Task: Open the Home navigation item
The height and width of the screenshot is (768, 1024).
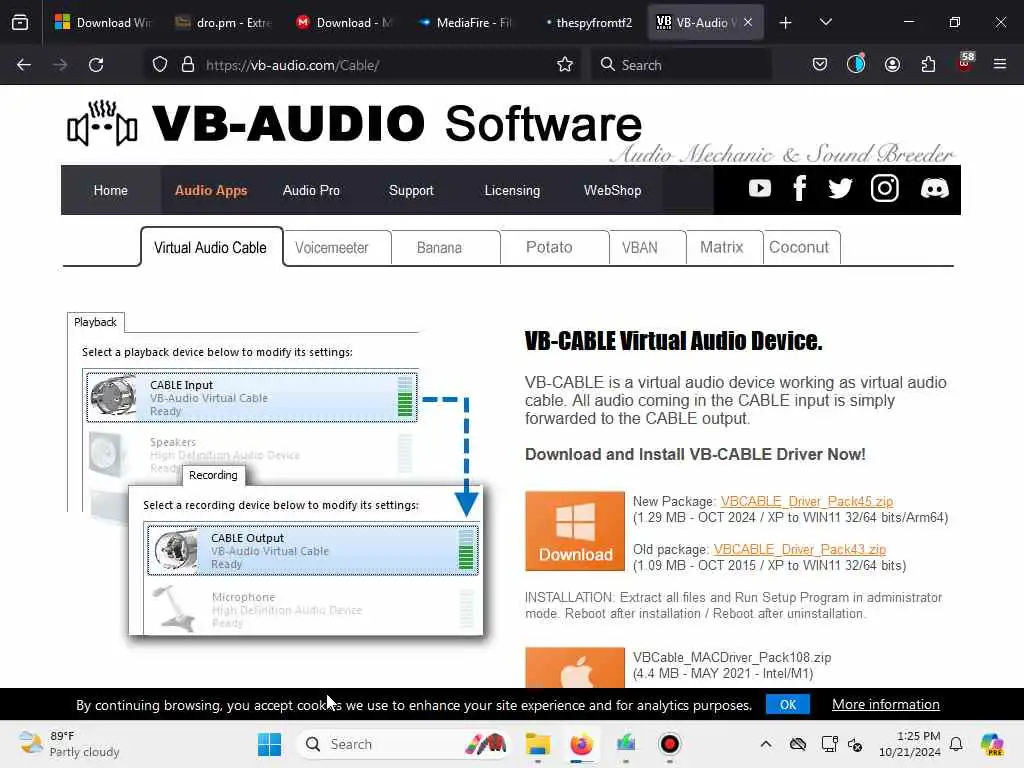Action: pyautogui.click(x=110, y=190)
